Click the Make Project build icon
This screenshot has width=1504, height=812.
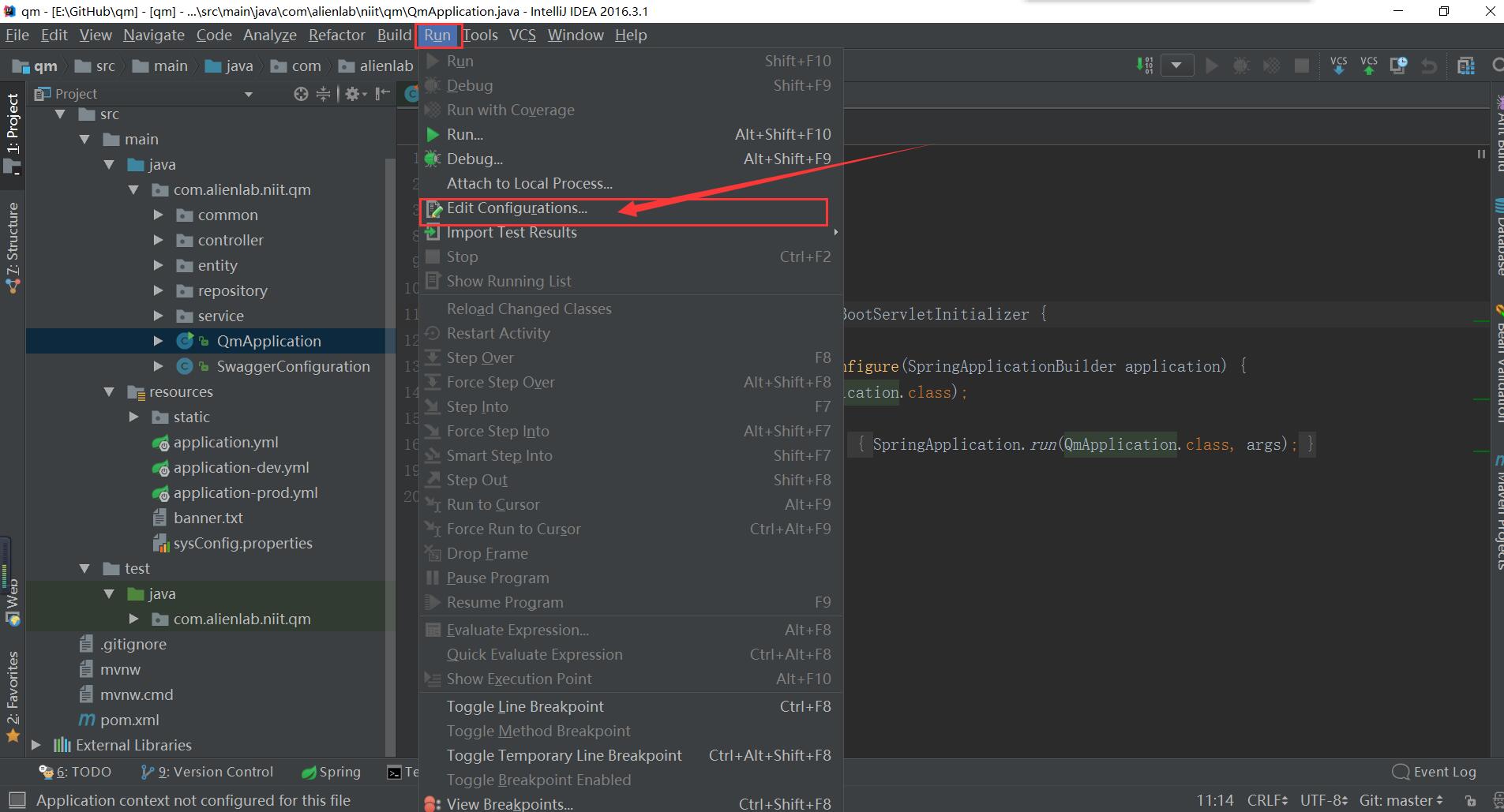[1145, 65]
